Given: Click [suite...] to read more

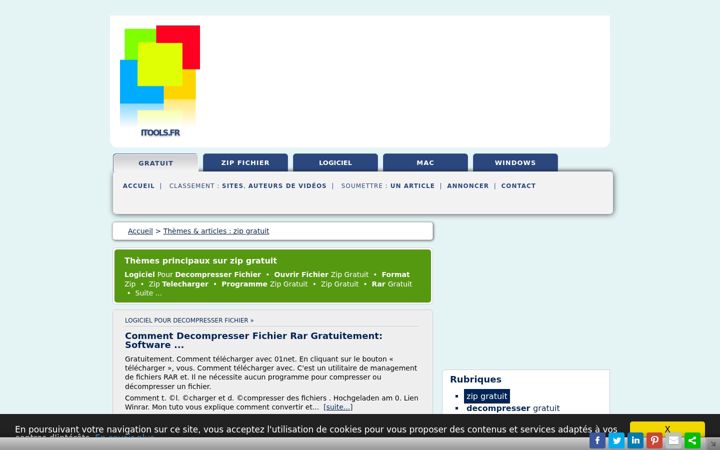Looking at the screenshot, I should pyautogui.click(x=338, y=407).
